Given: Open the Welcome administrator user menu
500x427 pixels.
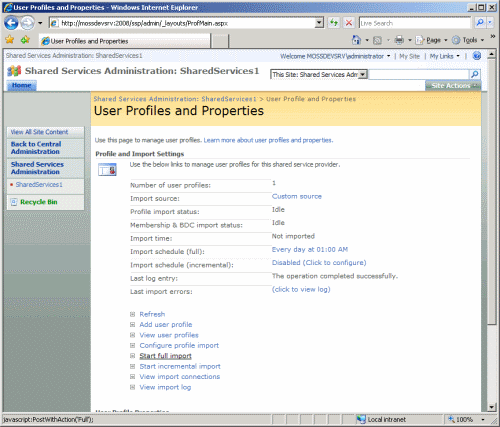Looking at the screenshot, I should click(x=335, y=56).
